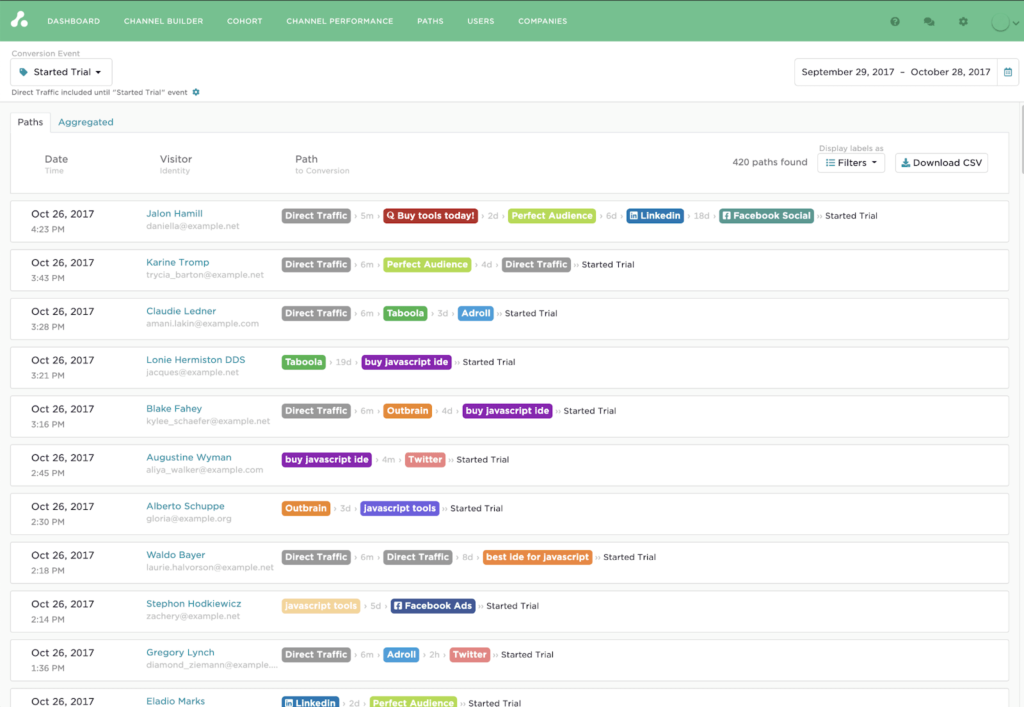Switch to the Aggregated tab

tap(85, 121)
